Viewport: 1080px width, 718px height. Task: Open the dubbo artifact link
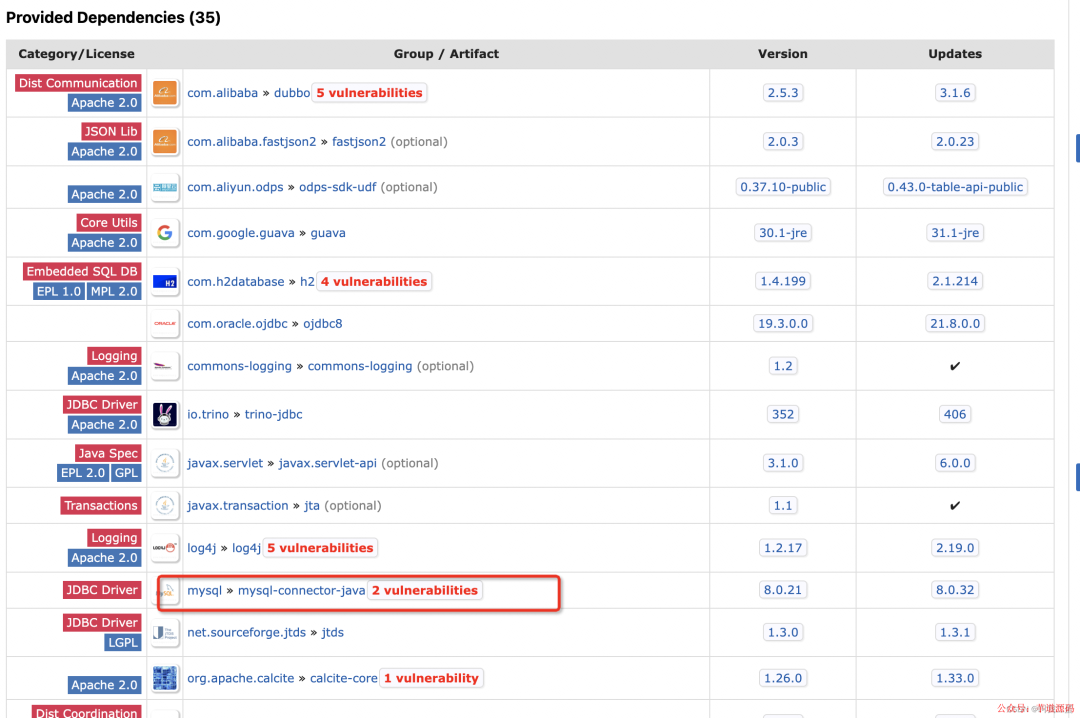pyautogui.click(x=292, y=93)
